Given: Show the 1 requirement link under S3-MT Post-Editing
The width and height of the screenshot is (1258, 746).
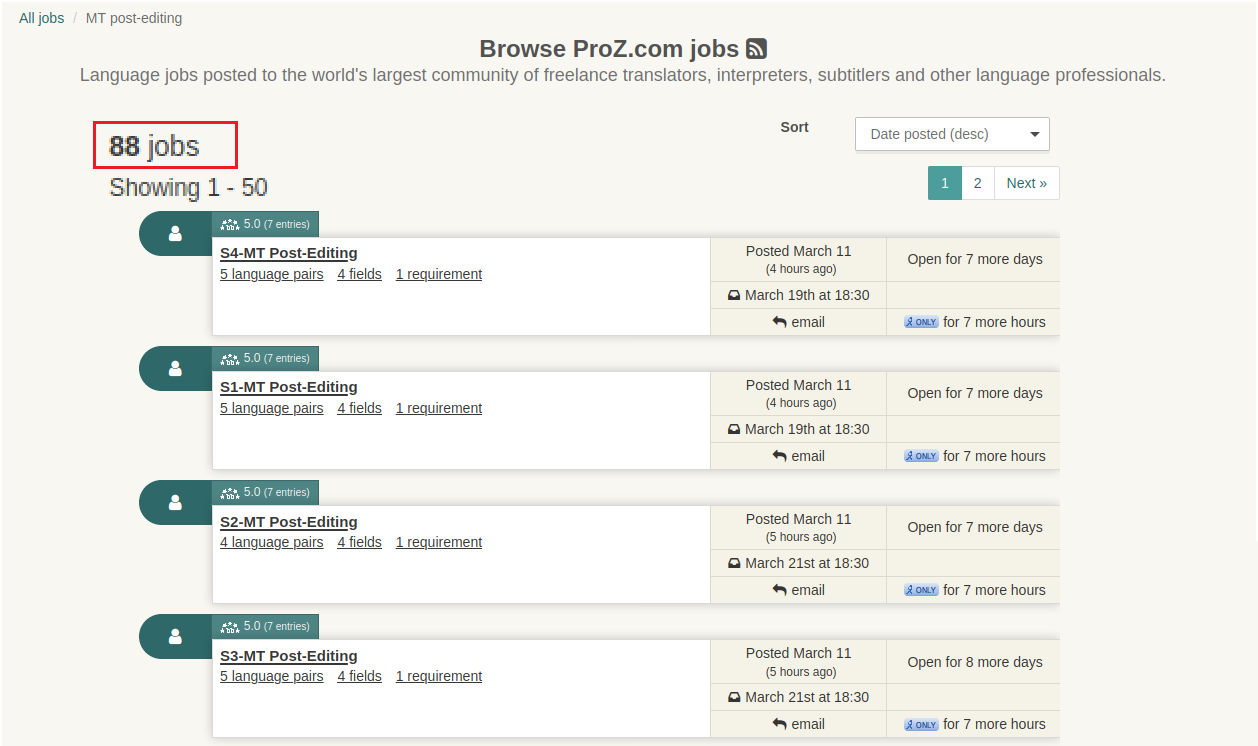Looking at the screenshot, I should [x=439, y=676].
